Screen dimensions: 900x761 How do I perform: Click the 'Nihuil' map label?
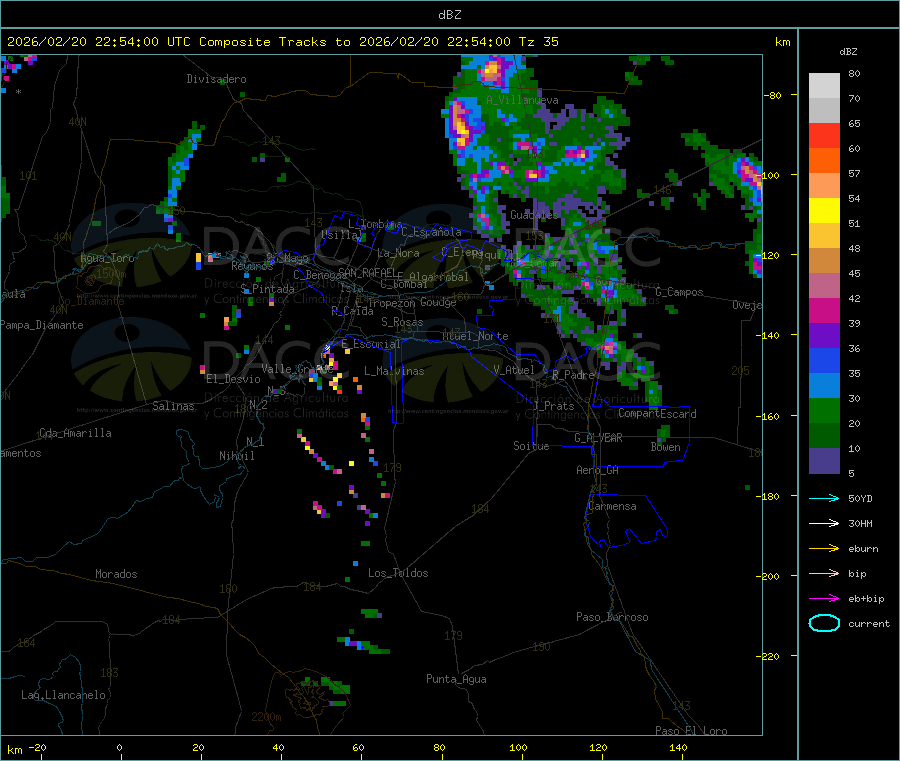pos(237,456)
